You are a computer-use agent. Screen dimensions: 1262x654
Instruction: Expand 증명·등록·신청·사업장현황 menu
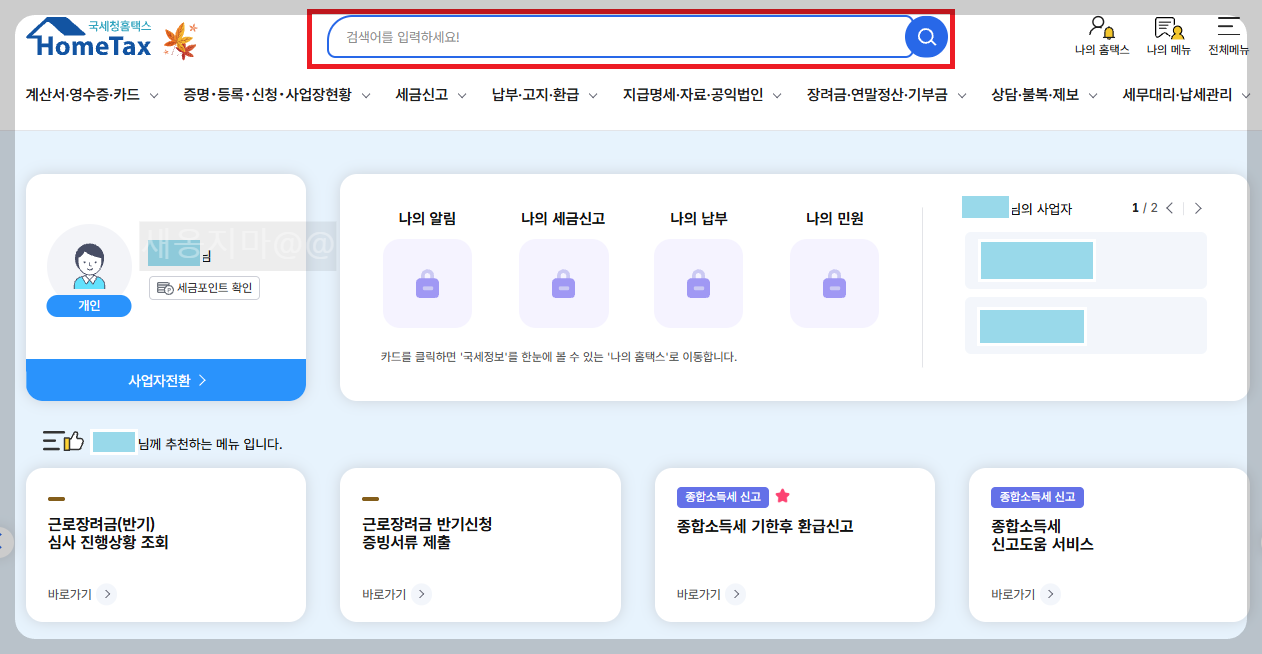coord(277,95)
